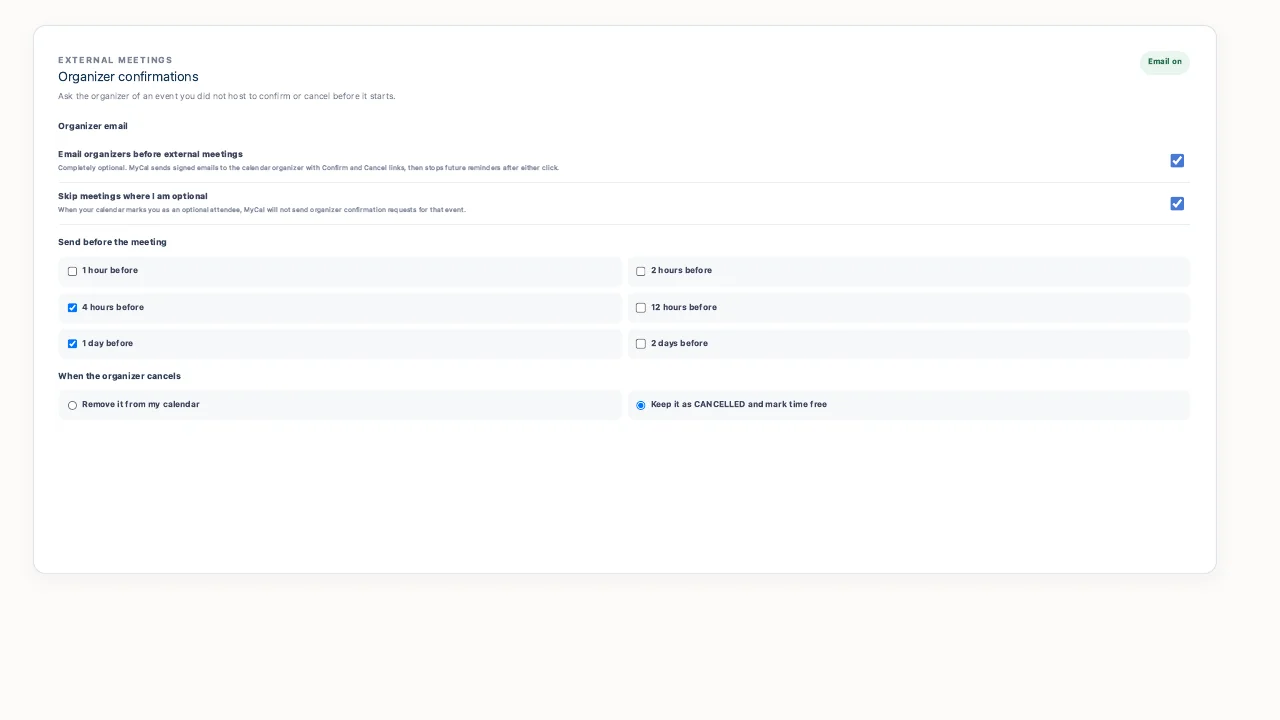This screenshot has height=720, width=1280.
Task: Click the Send before the meeting label
Action: pyautogui.click(x=112, y=242)
